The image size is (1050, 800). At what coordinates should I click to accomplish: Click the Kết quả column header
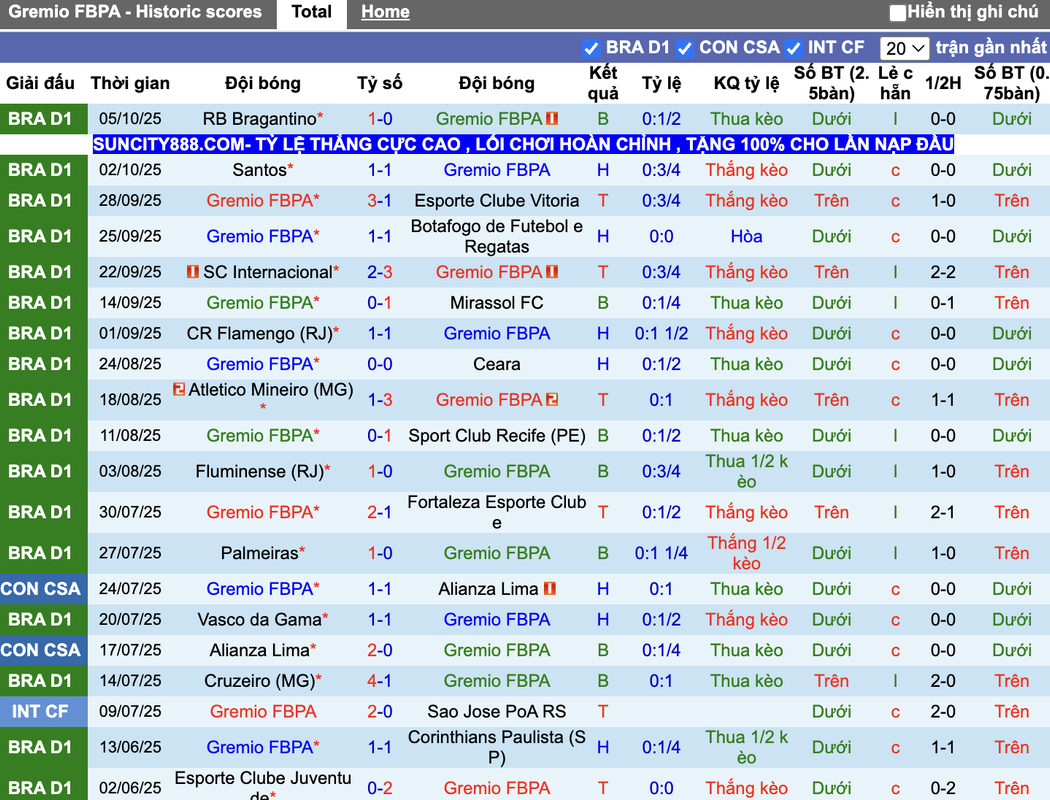click(x=603, y=83)
